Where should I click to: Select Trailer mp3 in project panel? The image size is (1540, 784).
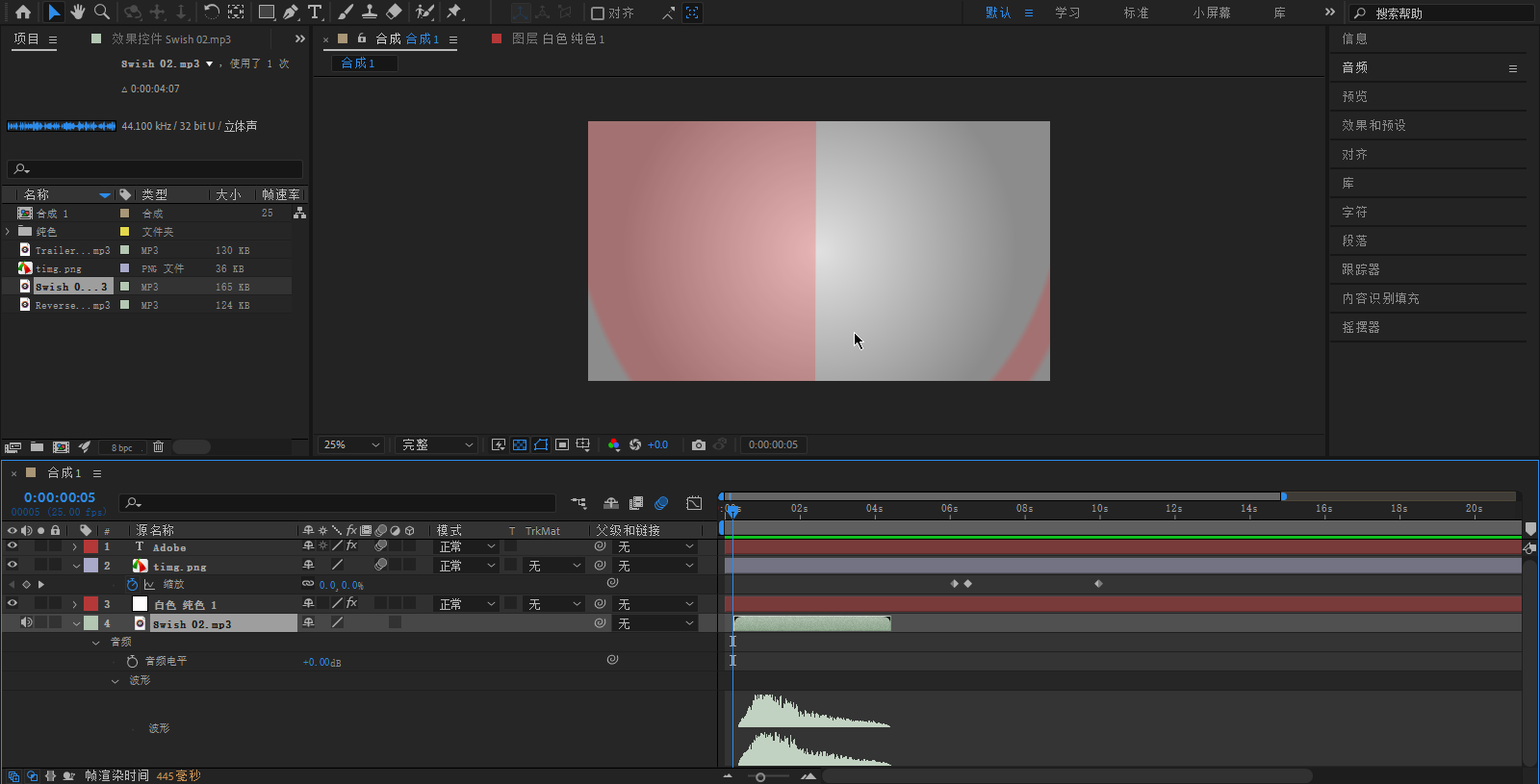point(72,250)
